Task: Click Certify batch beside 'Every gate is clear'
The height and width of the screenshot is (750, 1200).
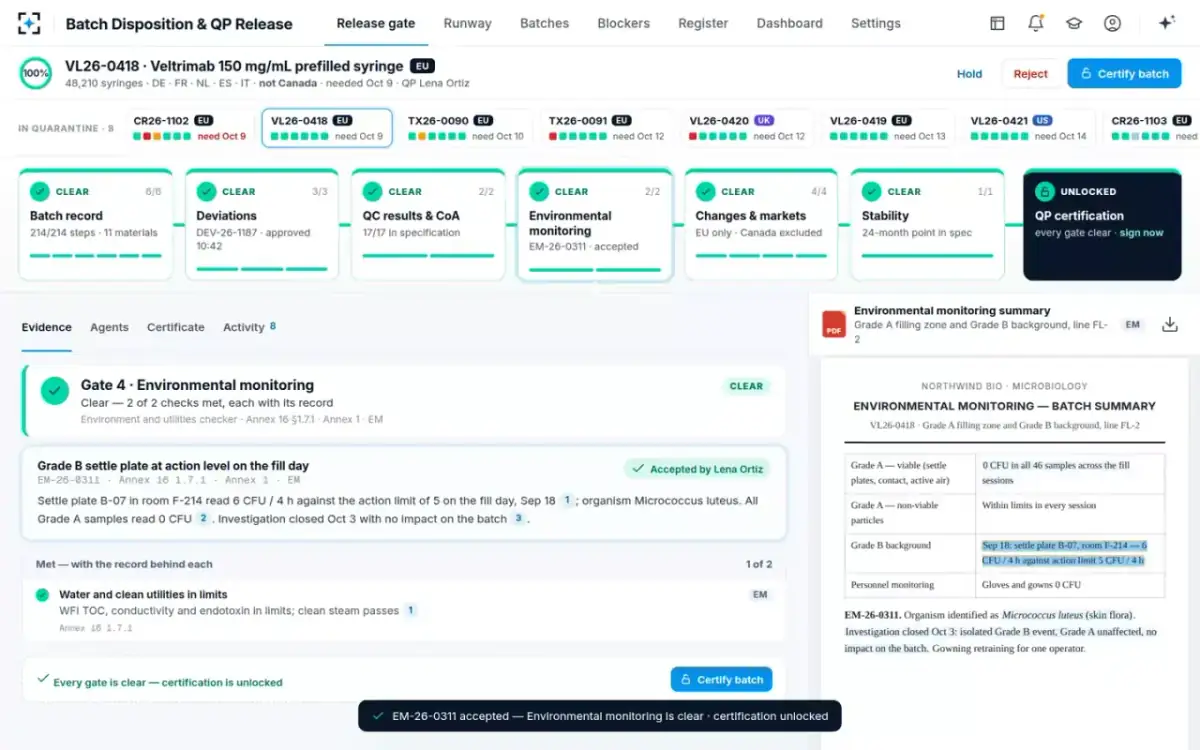Action: 721,679
